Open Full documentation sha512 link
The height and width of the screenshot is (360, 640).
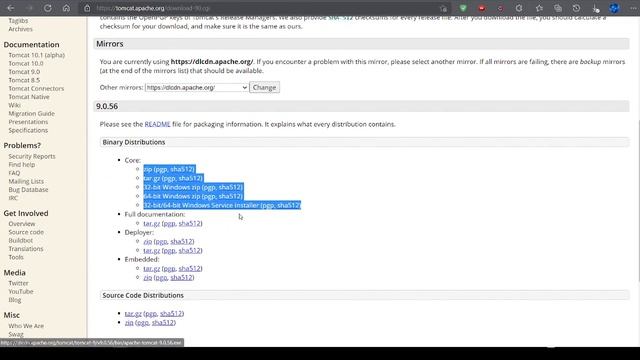click(x=189, y=223)
